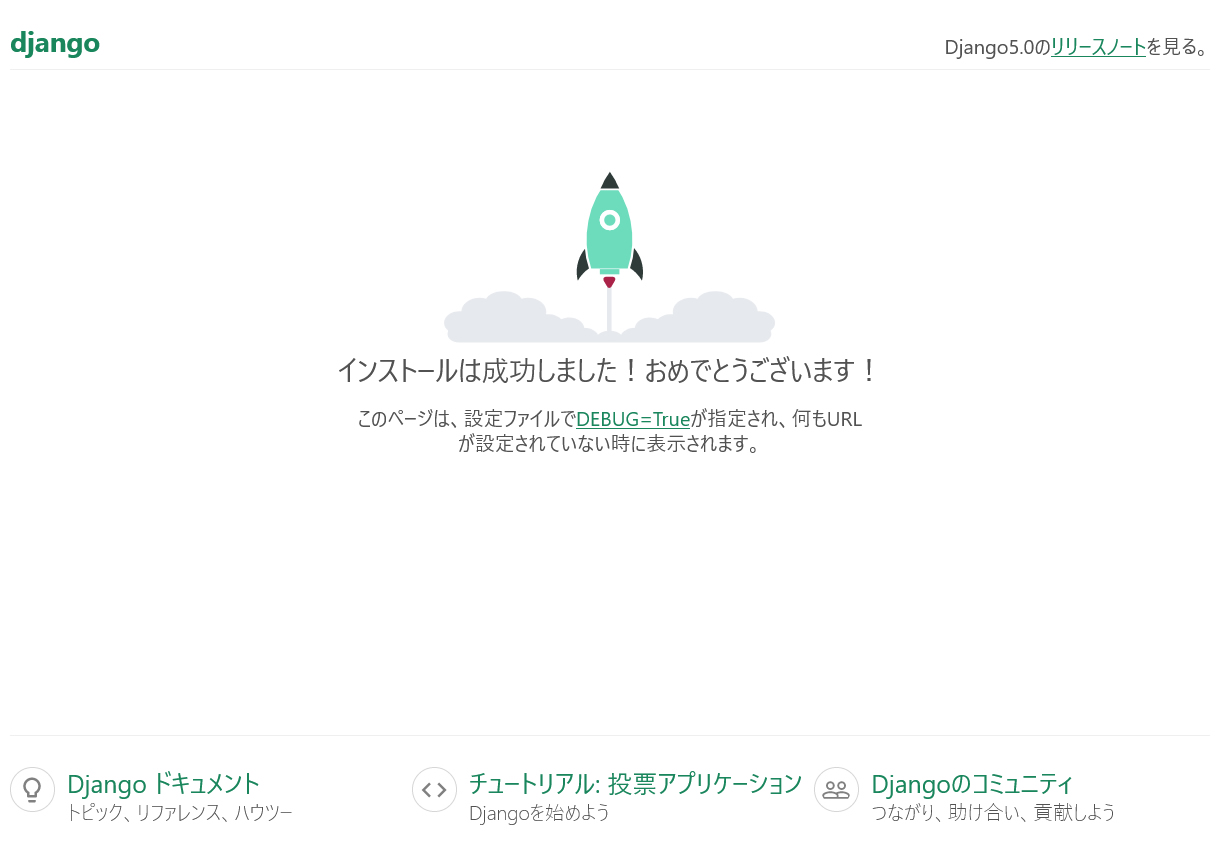Open the Django ドキュメント heading link
This screenshot has width=1218, height=855.
point(163,783)
